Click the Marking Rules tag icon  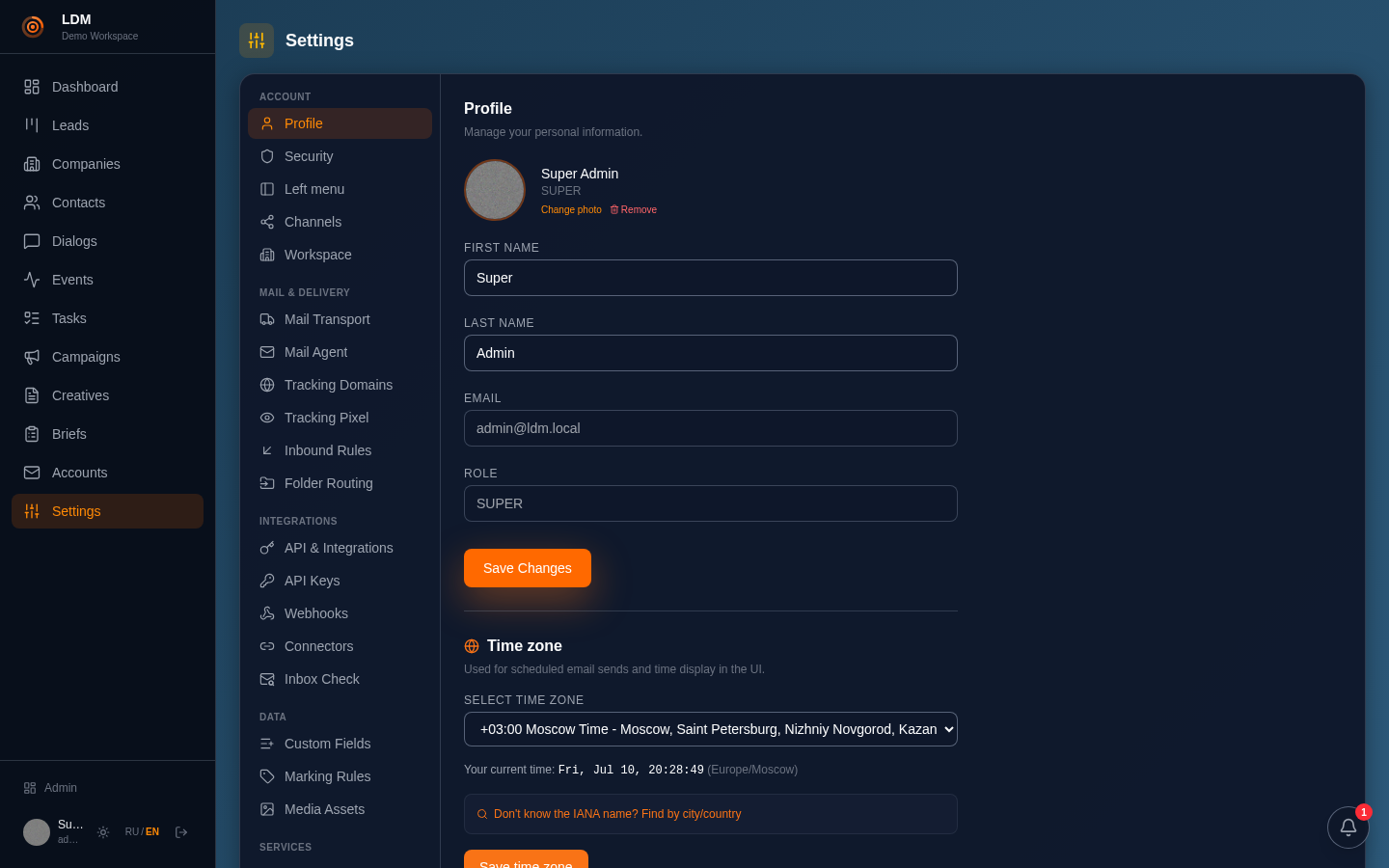[267, 776]
